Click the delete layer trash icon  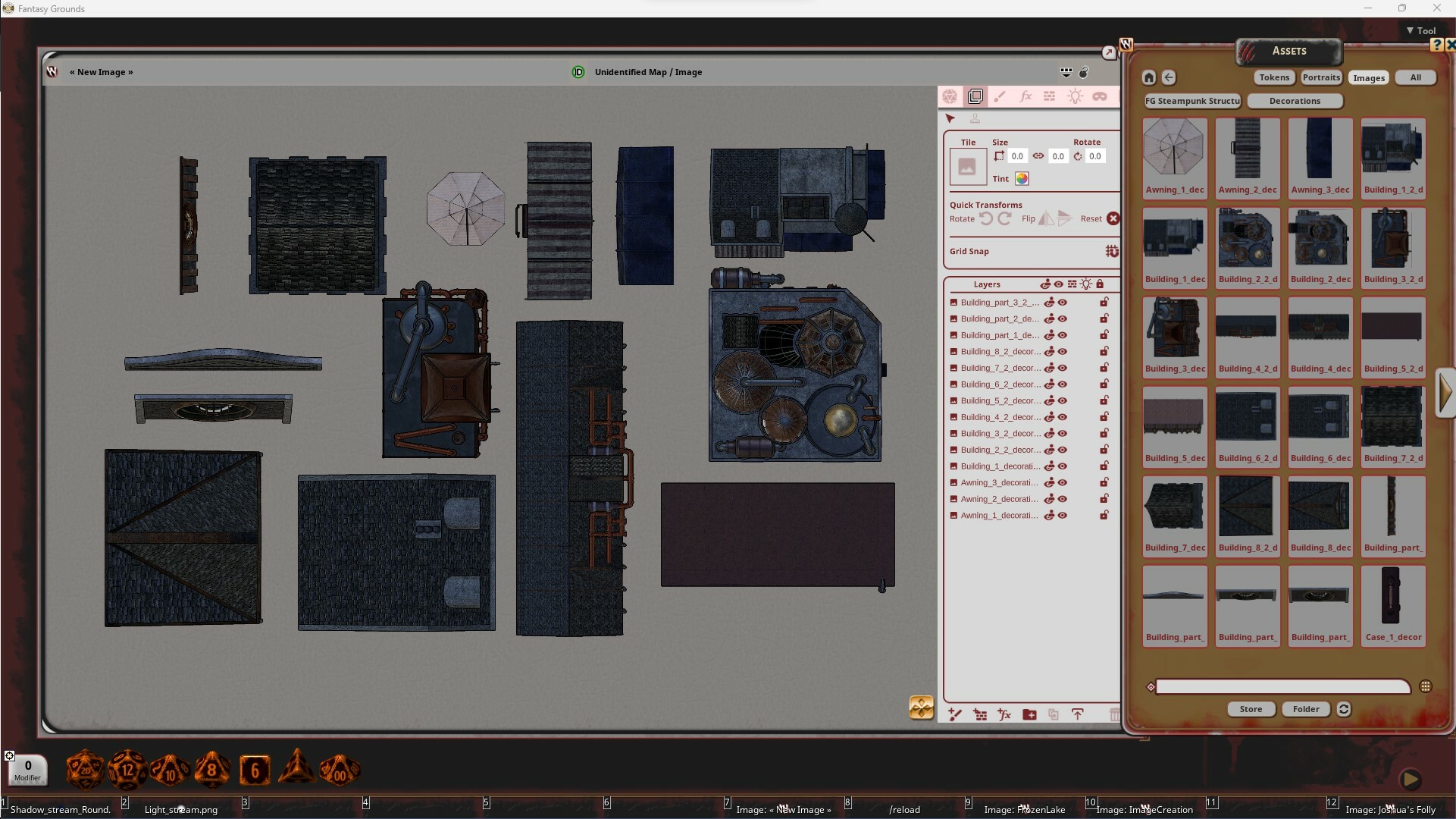1114,714
